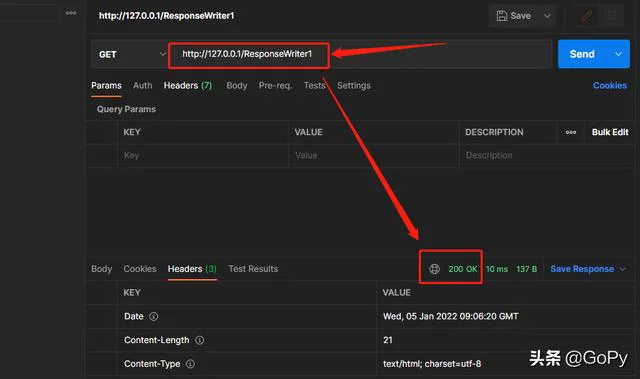Click the request title http://127.0.0.1/ResponseWriter1

point(167,16)
